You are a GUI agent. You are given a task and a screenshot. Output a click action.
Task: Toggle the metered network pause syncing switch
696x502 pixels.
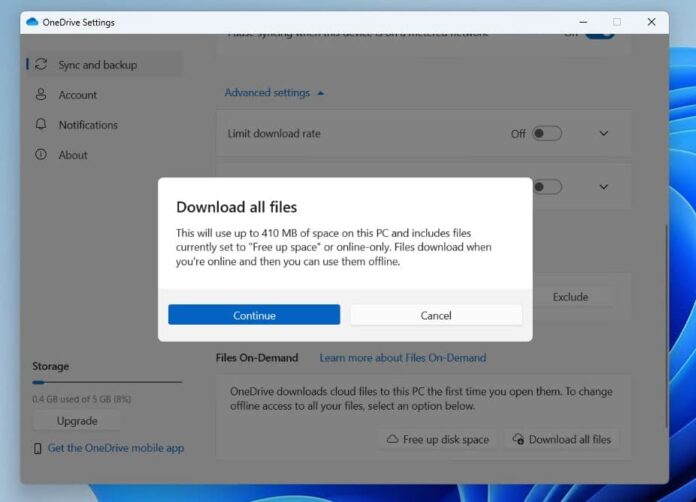(599, 34)
